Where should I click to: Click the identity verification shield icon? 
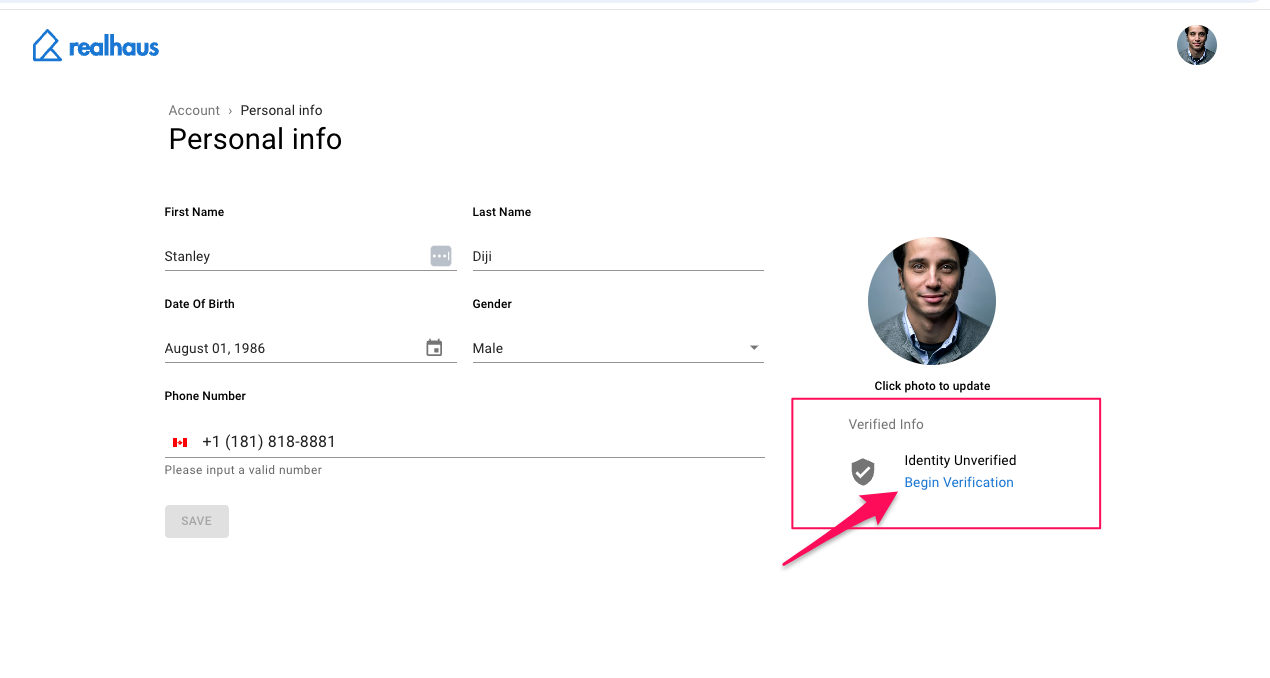(x=862, y=472)
